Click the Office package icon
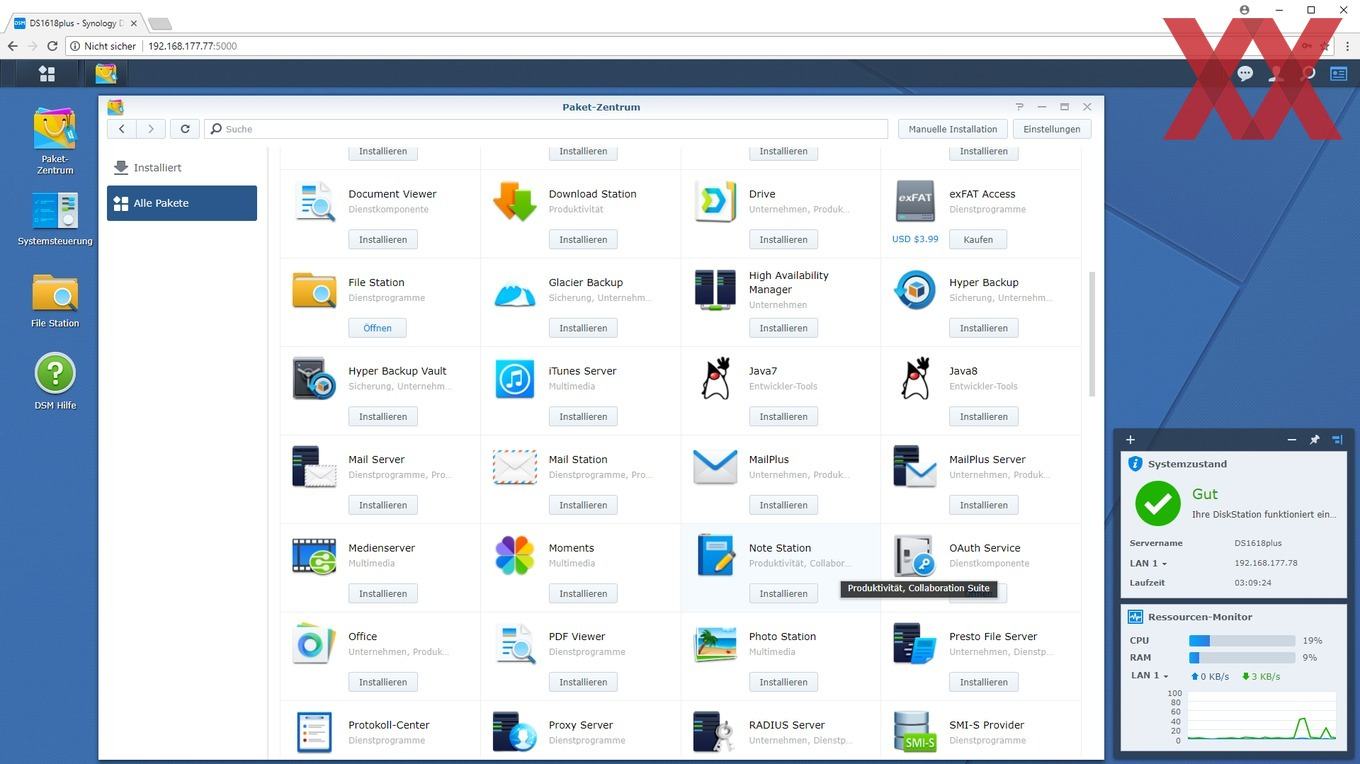 point(315,644)
